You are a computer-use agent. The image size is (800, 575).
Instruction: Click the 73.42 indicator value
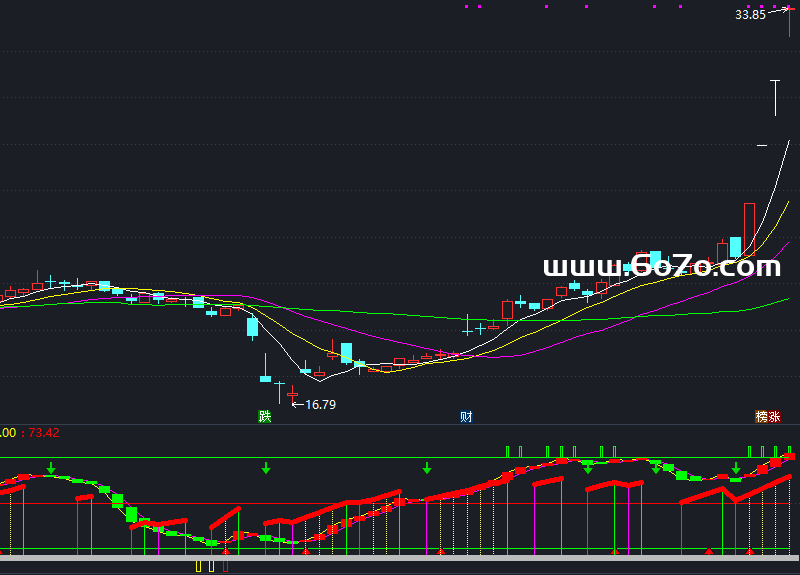(45, 433)
